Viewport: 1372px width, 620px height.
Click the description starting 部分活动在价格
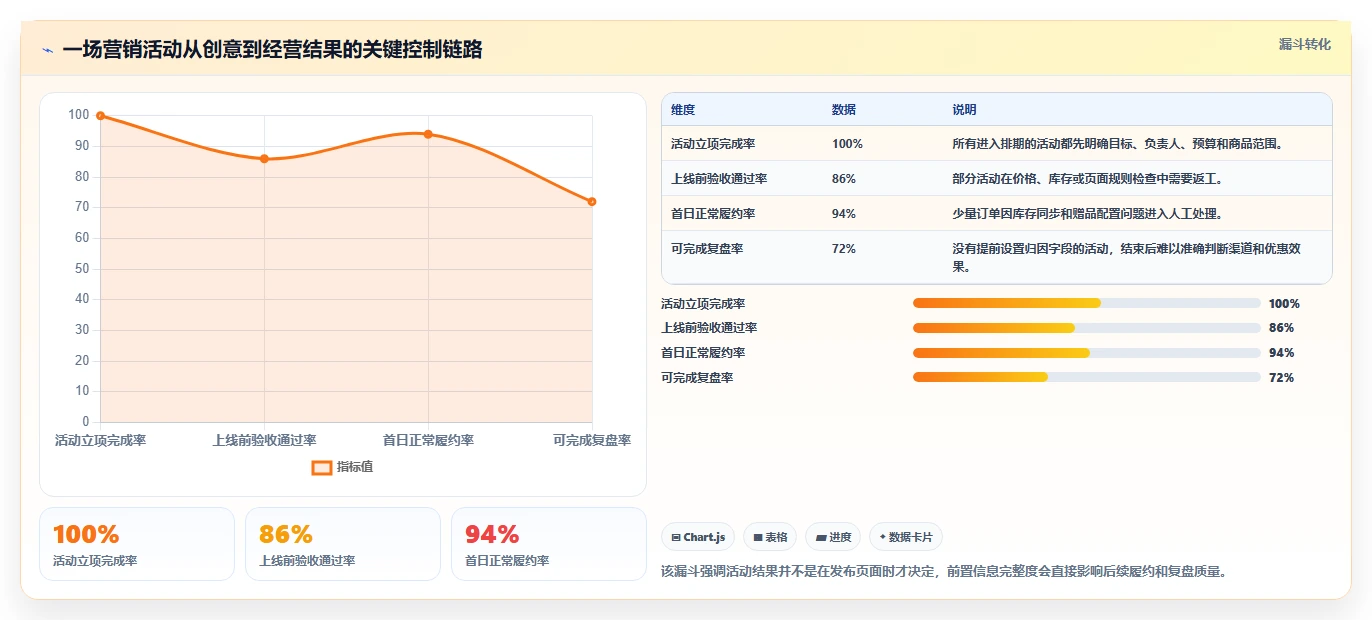[1088, 179]
